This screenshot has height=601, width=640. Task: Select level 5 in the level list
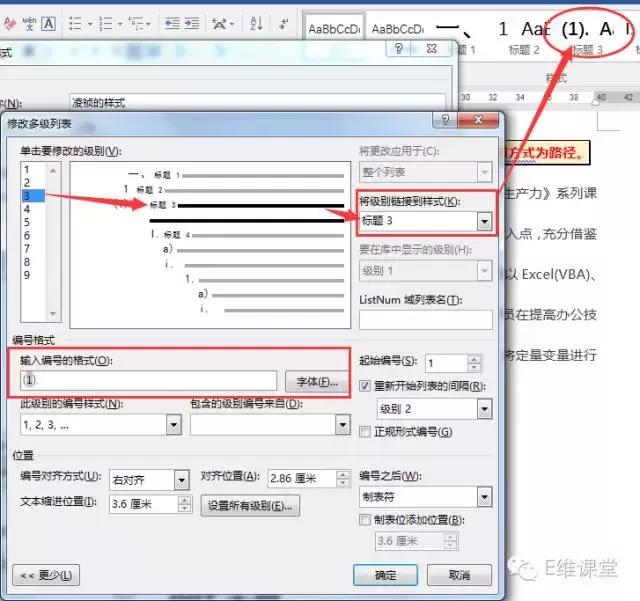[x=27, y=223]
